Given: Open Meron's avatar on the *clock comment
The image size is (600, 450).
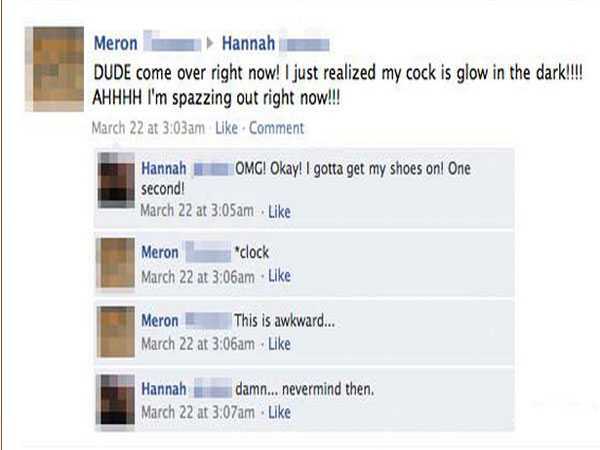Looking at the screenshot, I should coord(116,262).
